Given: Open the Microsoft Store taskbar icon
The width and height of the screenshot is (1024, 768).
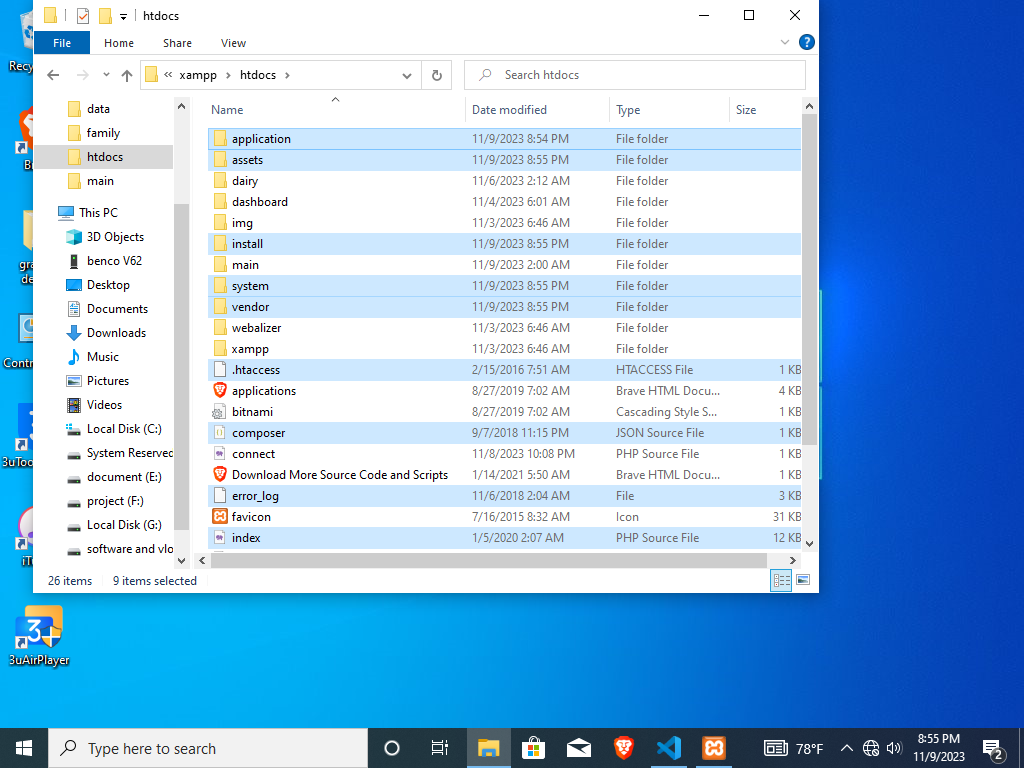Looking at the screenshot, I should point(533,748).
